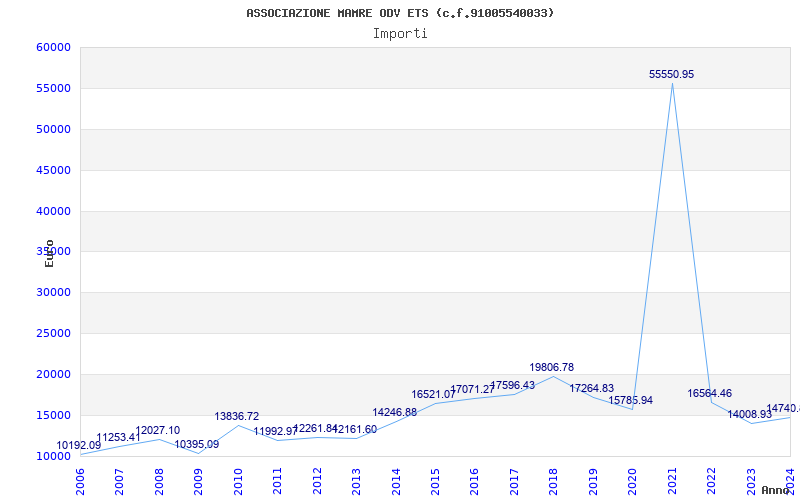Click the 45000 y-axis tick label

54,170
